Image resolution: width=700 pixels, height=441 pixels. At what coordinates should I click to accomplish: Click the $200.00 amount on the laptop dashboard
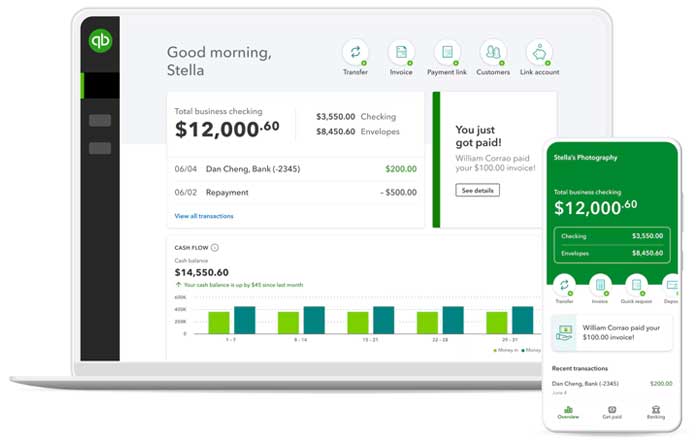pos(401,169)
